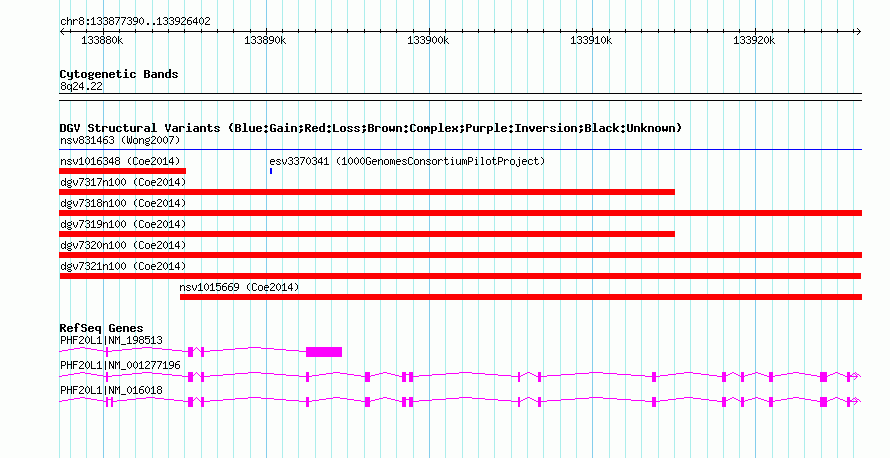The width and height of the screenshot is (890, 458).
Task: Open variant nsv1015669 (Coe2014) label
Action: click(239, 287)
